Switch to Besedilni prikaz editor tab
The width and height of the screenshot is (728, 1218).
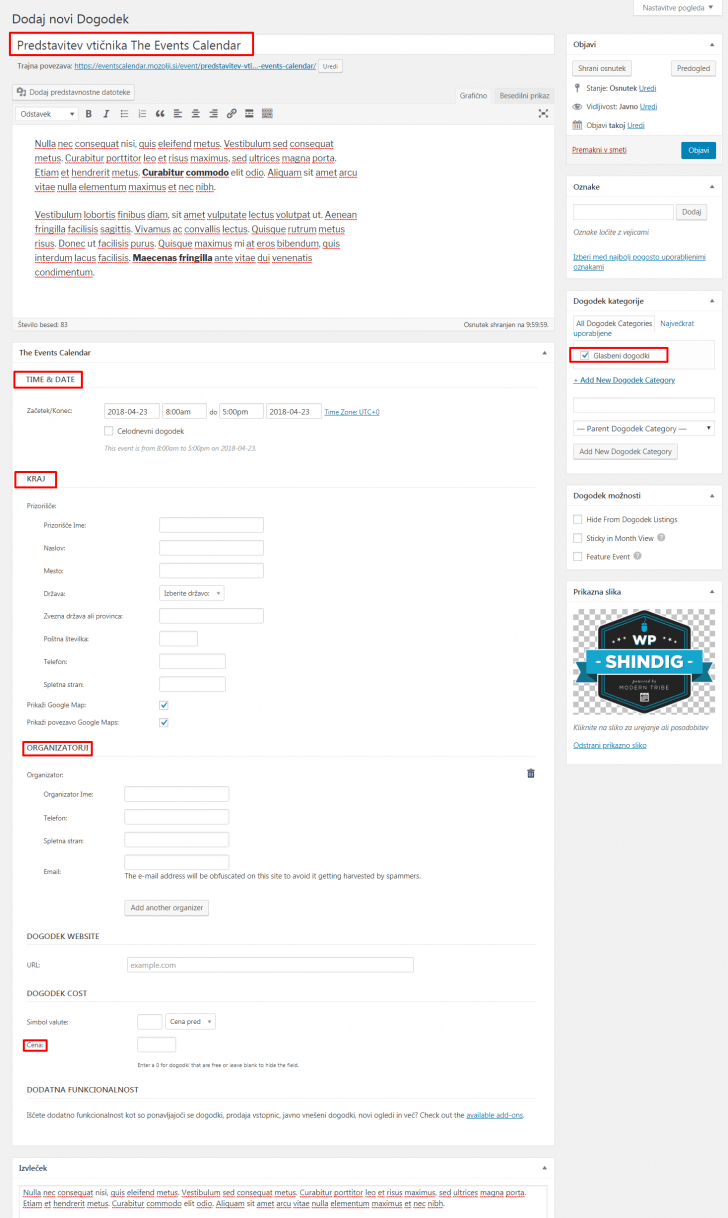pyautogui.click(x=525, y=95)
